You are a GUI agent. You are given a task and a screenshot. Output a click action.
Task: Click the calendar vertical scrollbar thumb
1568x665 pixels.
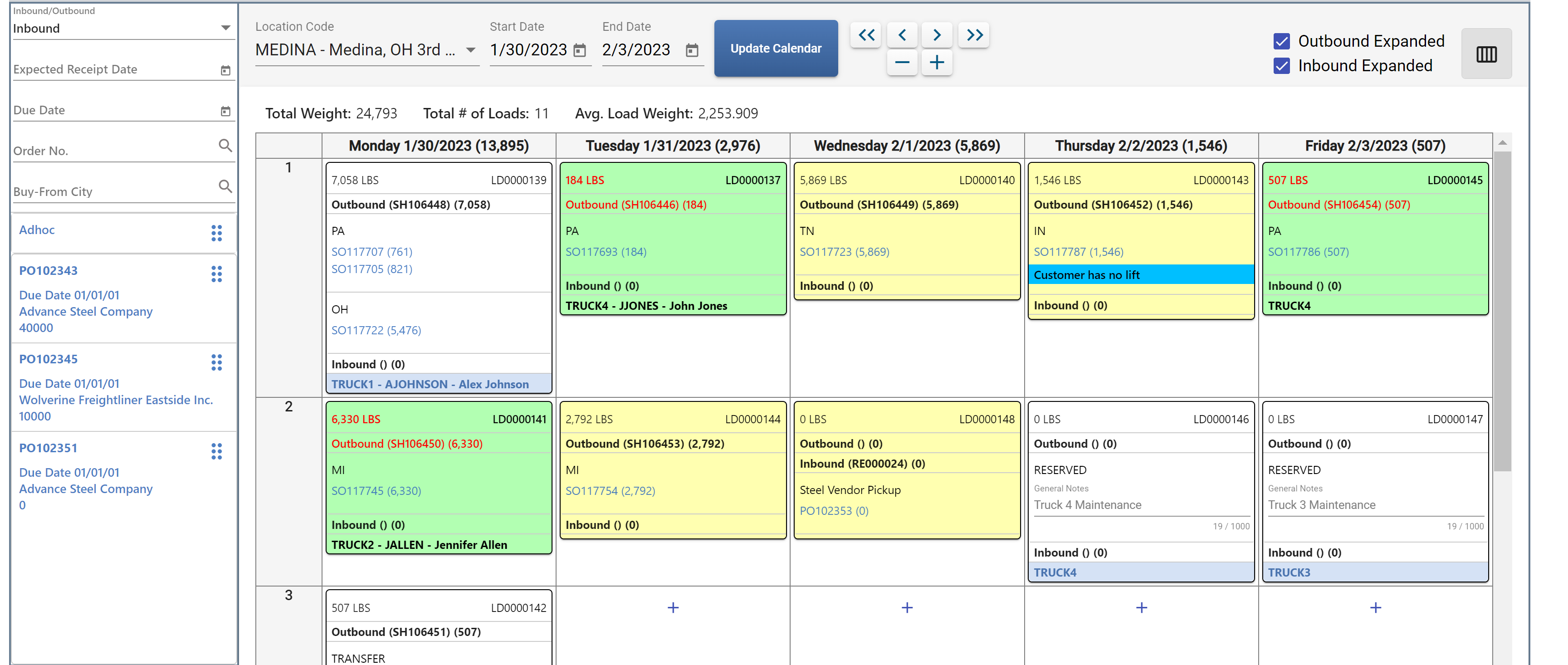click(1502, 311)
